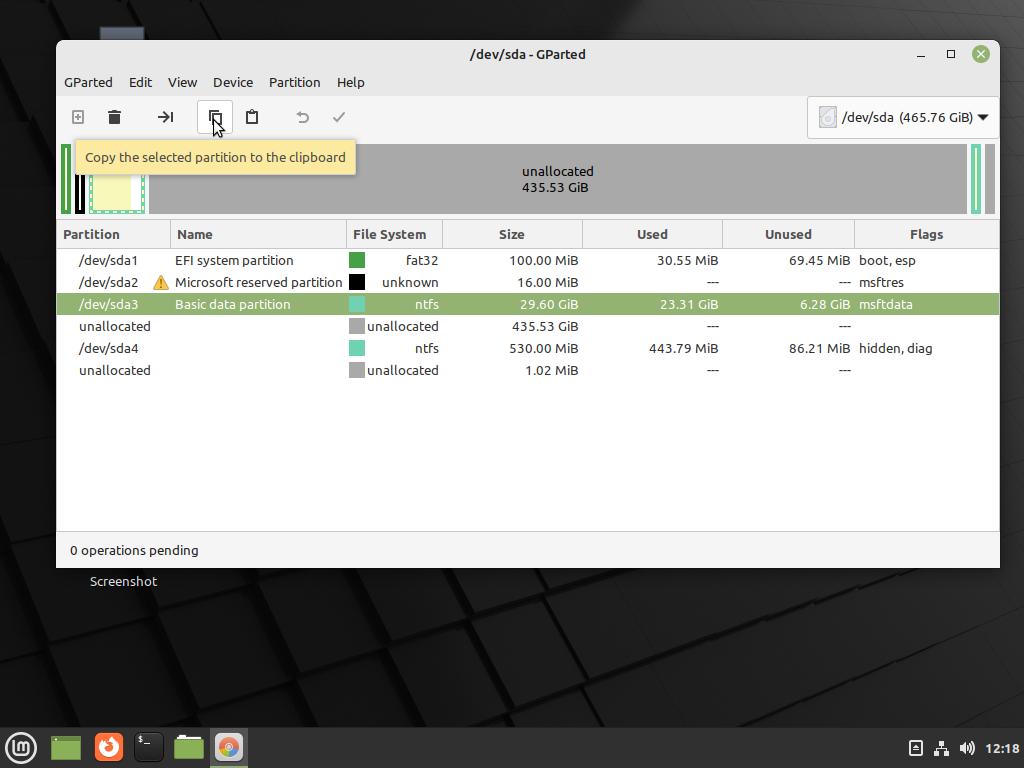Image resolution: width=1024 pixels, height=768 pixels.
Task: Sort by the File System column header
Action: click(389, 234)
